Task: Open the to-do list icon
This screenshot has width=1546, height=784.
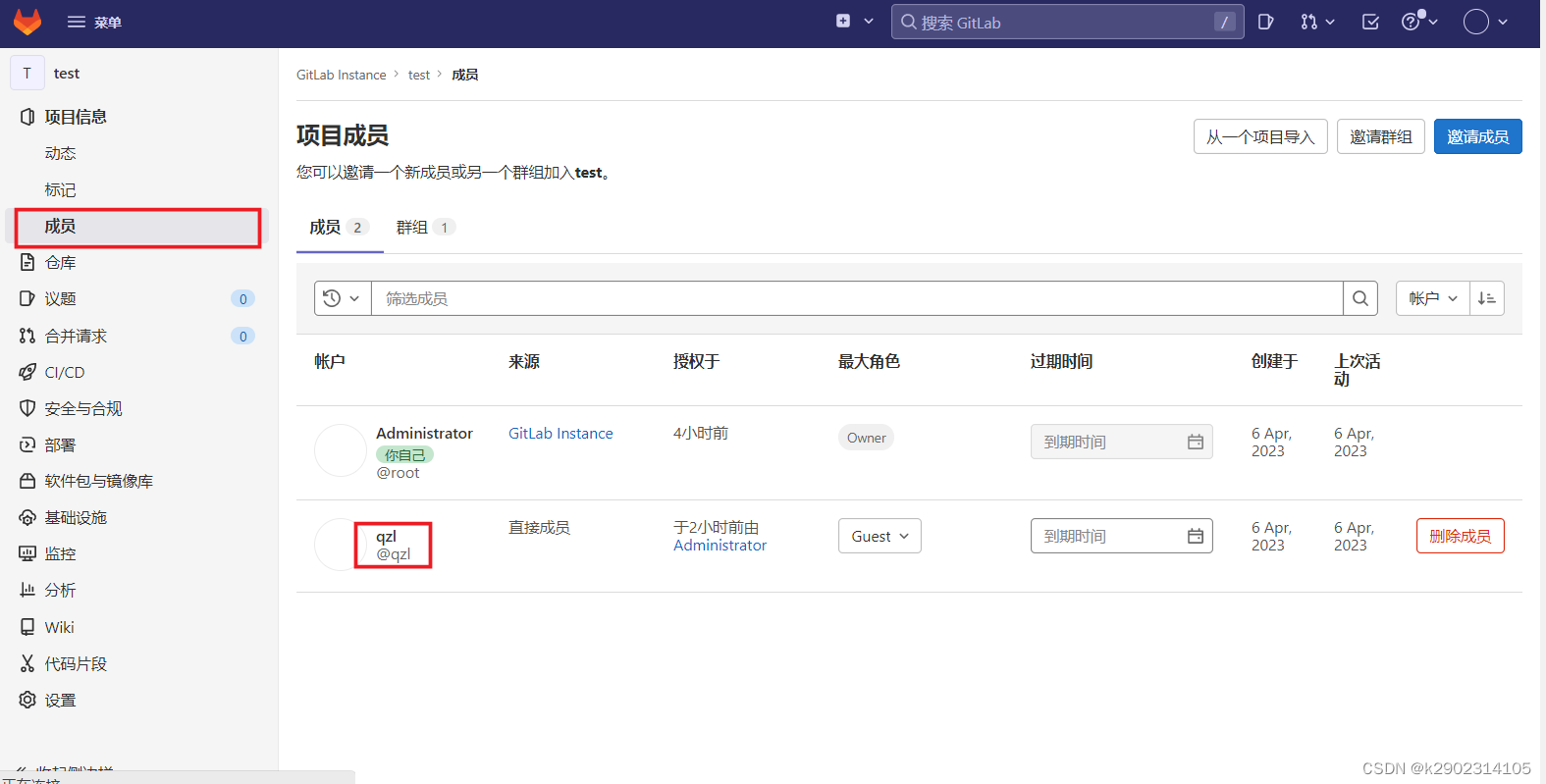Action: [x=1371, y=22]
